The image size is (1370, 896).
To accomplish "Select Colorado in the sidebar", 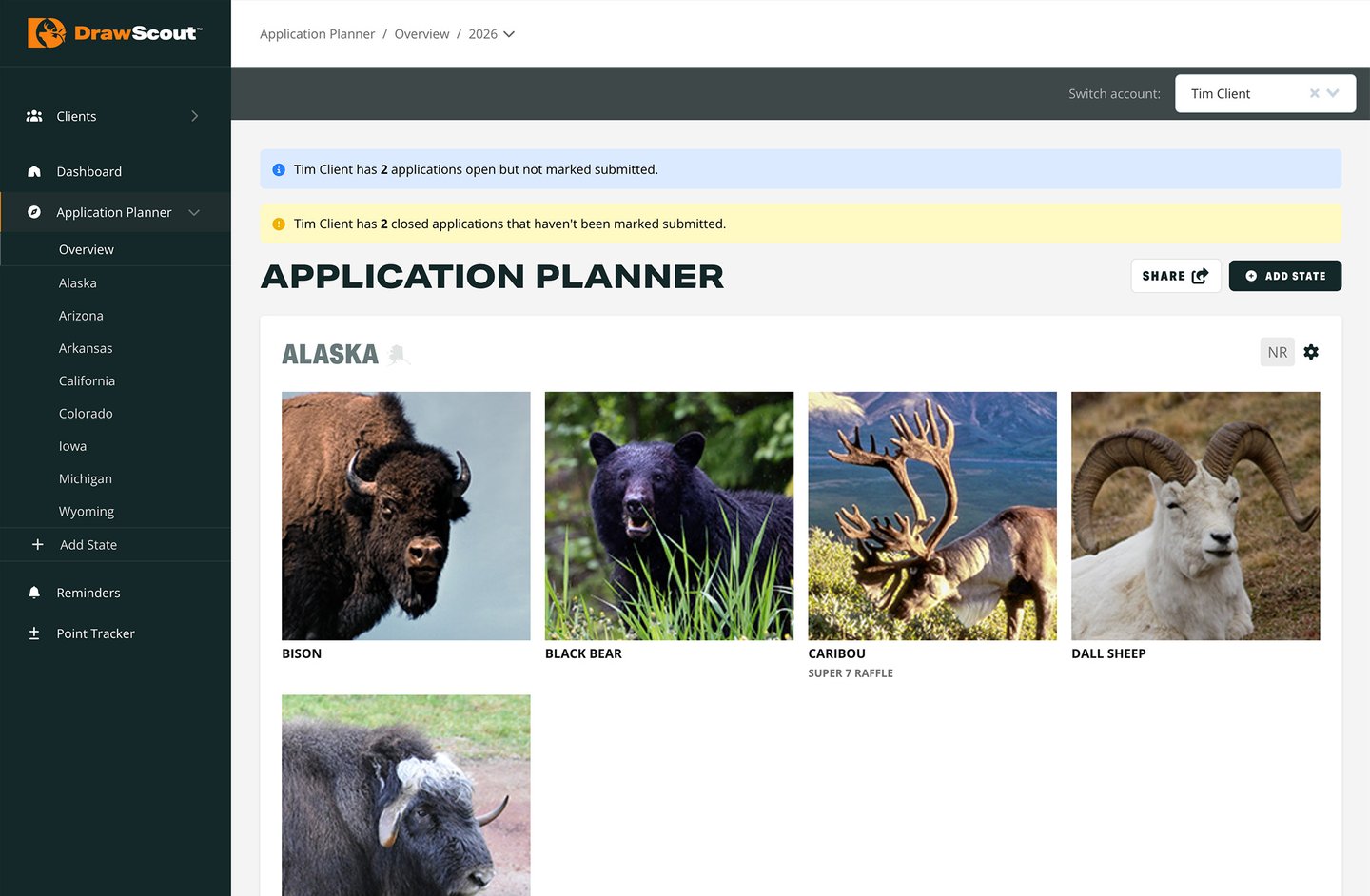I will [x=86, y=414].
